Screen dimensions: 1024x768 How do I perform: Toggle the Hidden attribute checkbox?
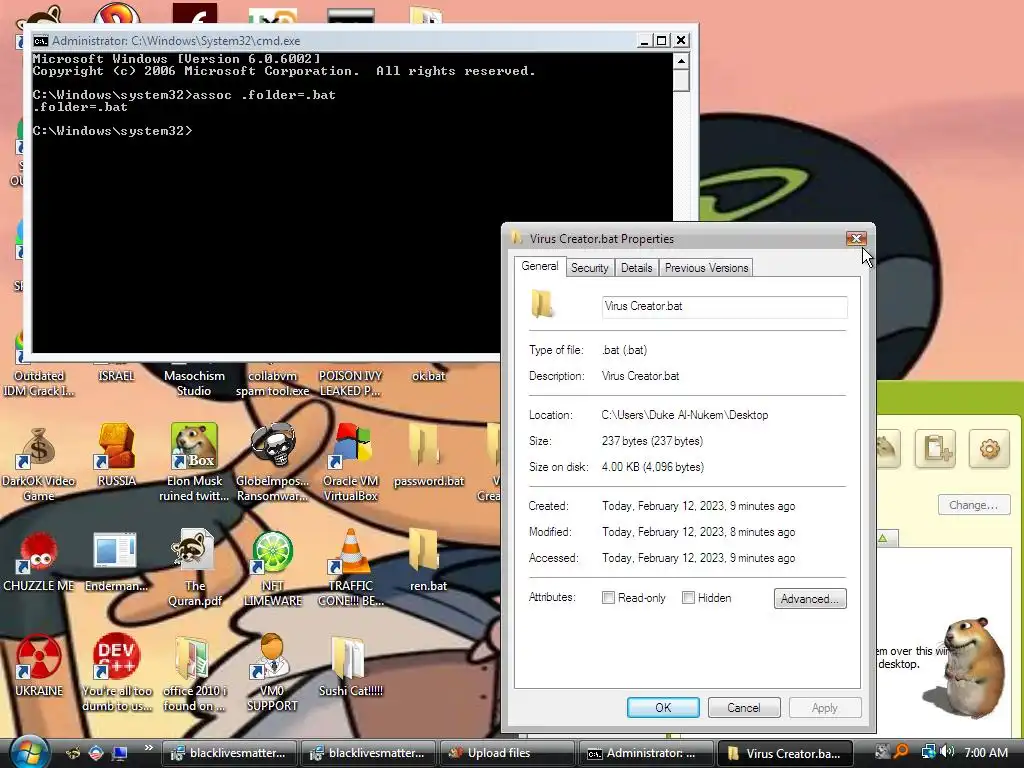click(x=688, y=598)
